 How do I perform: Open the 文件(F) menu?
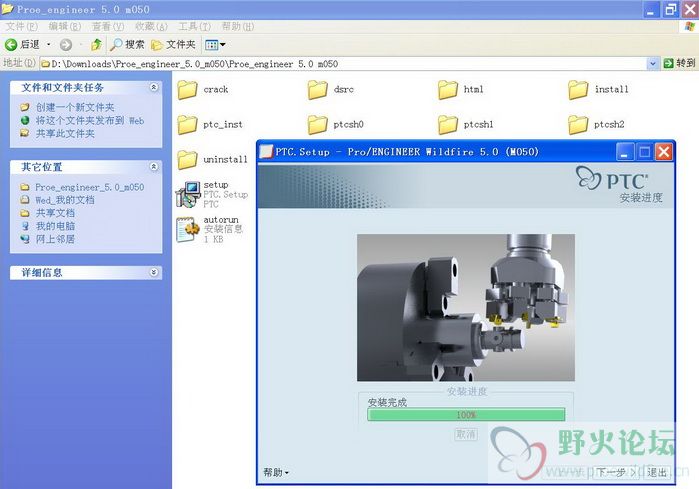tap(21, 27)
